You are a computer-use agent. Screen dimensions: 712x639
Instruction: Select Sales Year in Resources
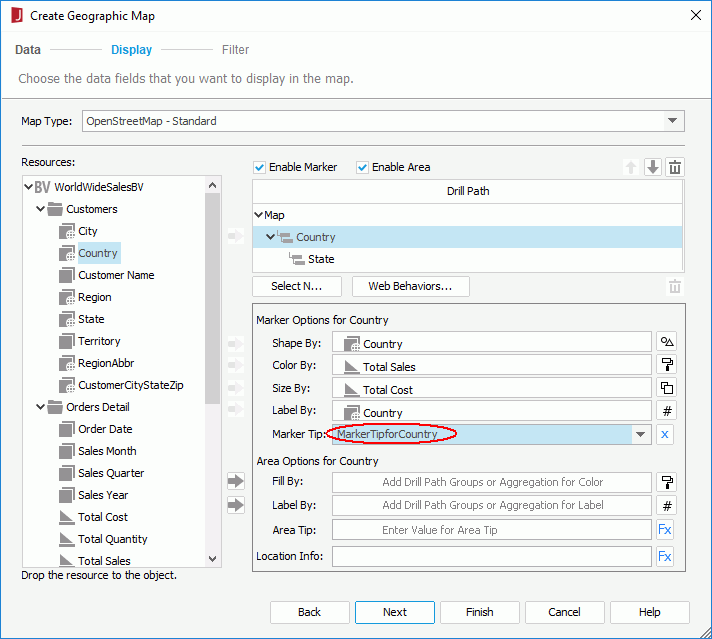coord(103,495)
